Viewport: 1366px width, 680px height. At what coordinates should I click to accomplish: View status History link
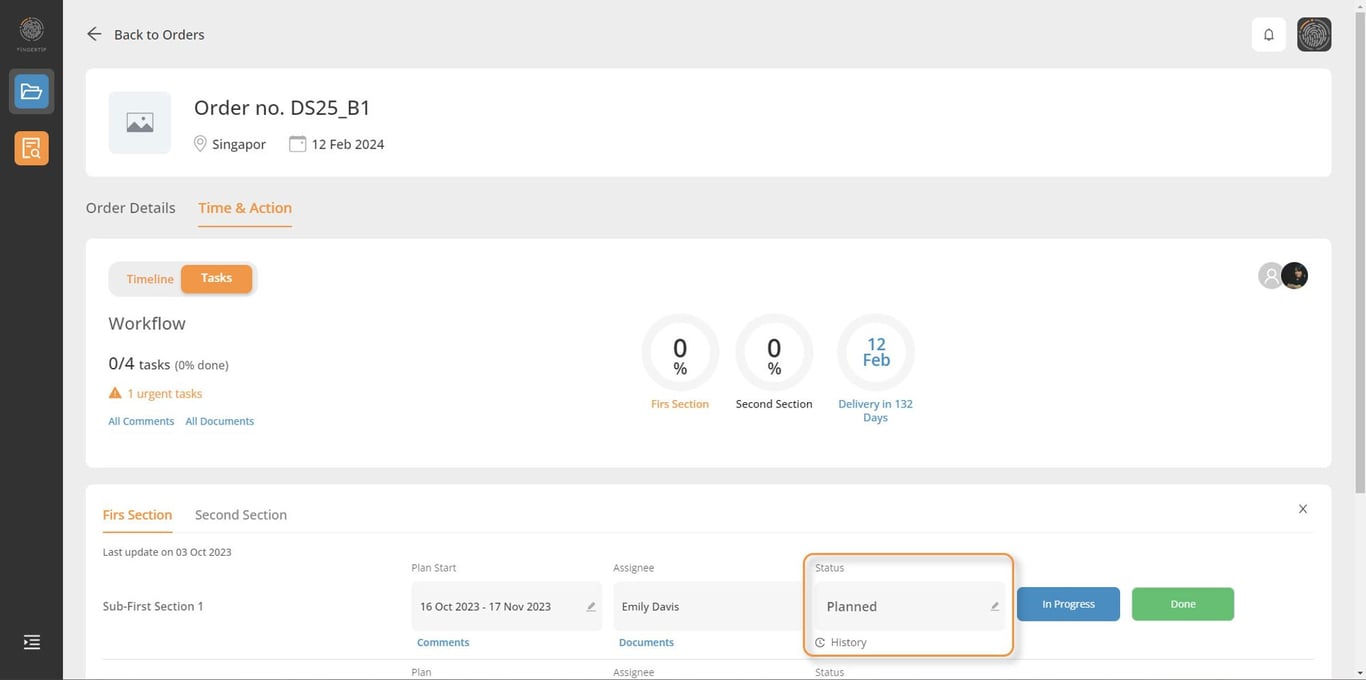[x=848, y=643]
